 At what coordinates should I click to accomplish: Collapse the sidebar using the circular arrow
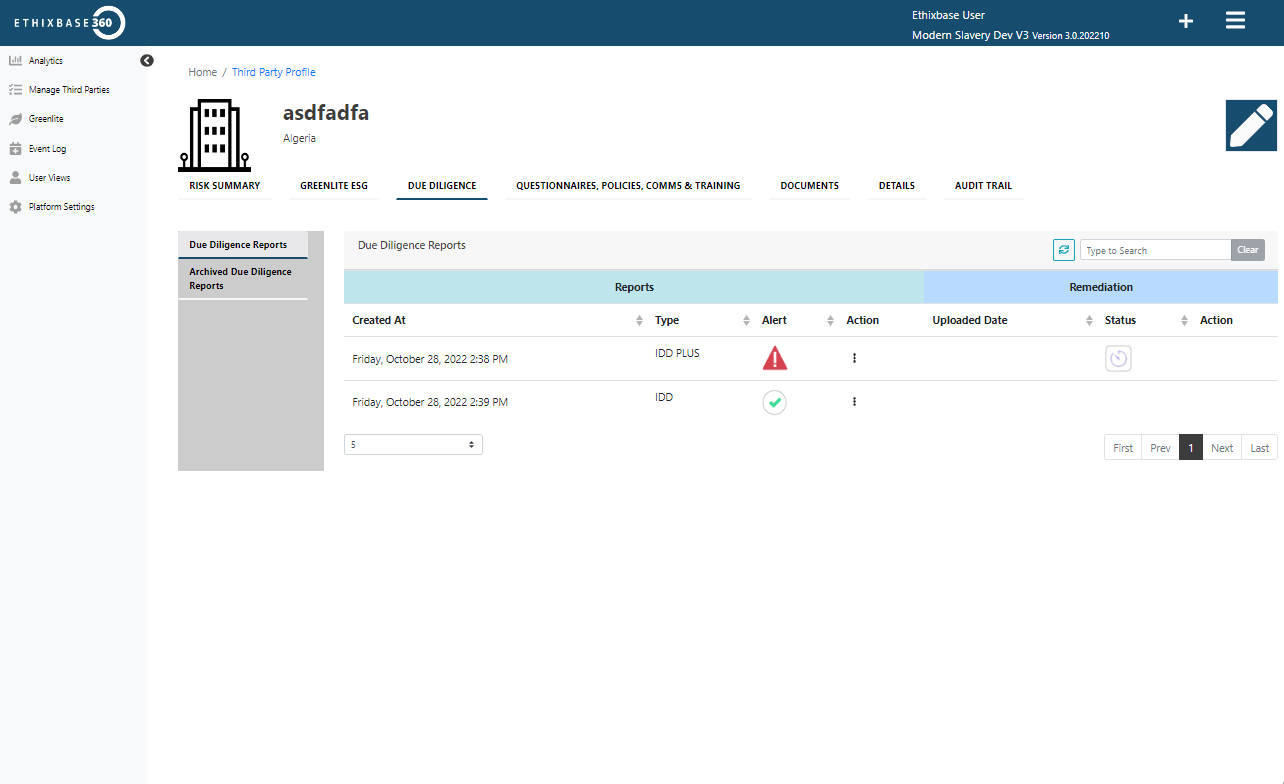146,60
